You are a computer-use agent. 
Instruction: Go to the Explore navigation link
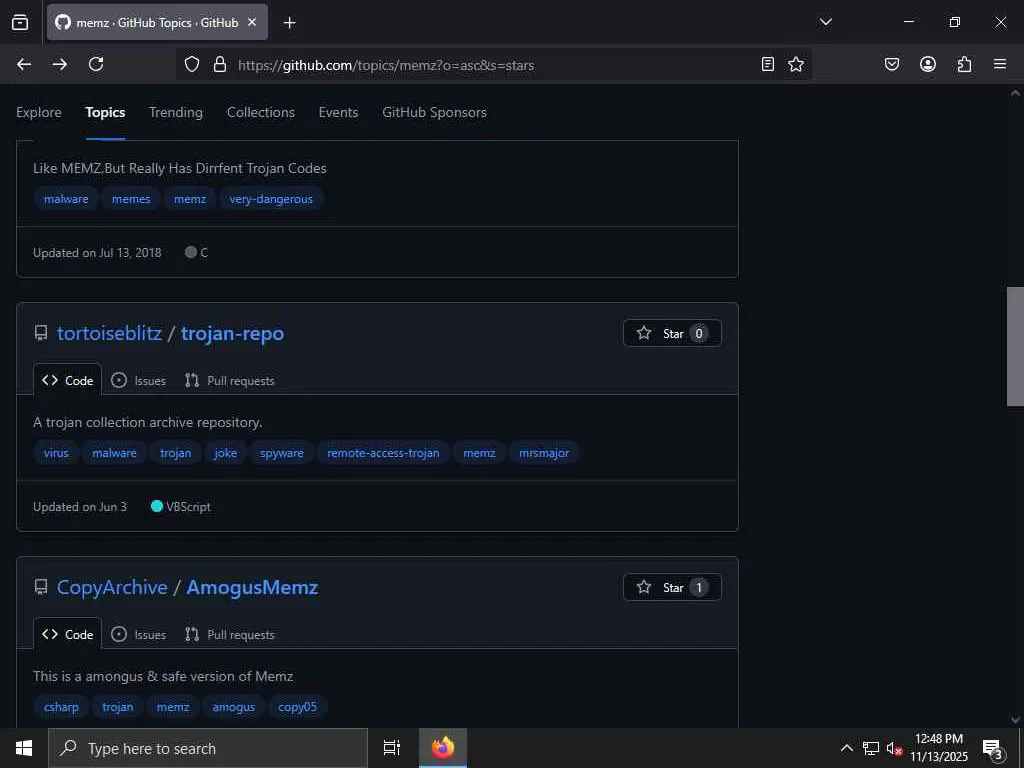39,112
